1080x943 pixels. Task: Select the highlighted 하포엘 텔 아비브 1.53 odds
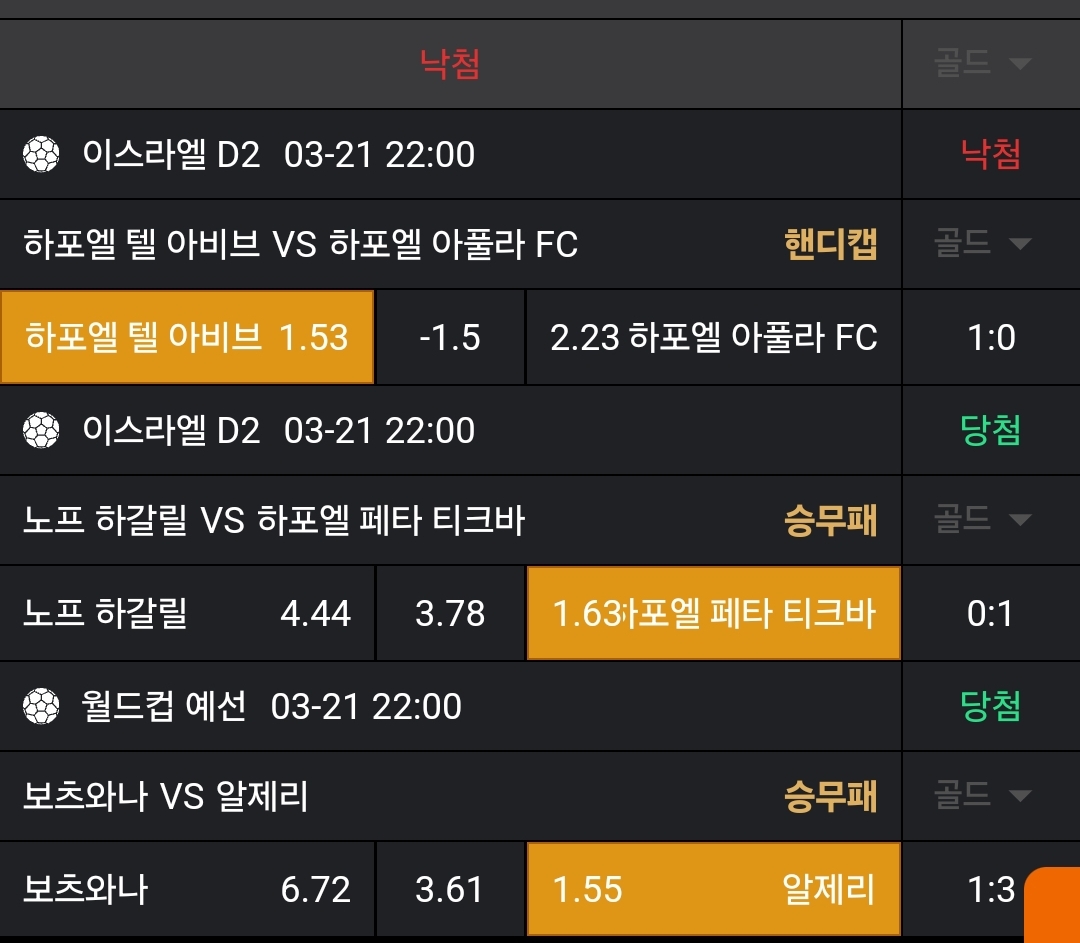pos(187,338)
